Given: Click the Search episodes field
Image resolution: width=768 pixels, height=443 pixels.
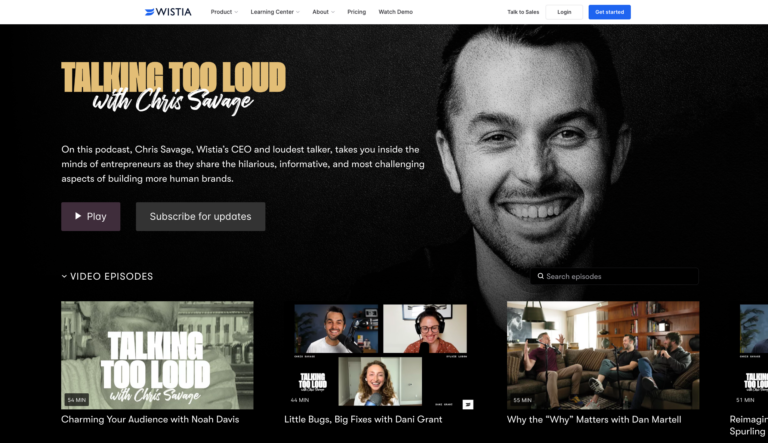Looking at the screenshot, I should (x=614, y=276).
